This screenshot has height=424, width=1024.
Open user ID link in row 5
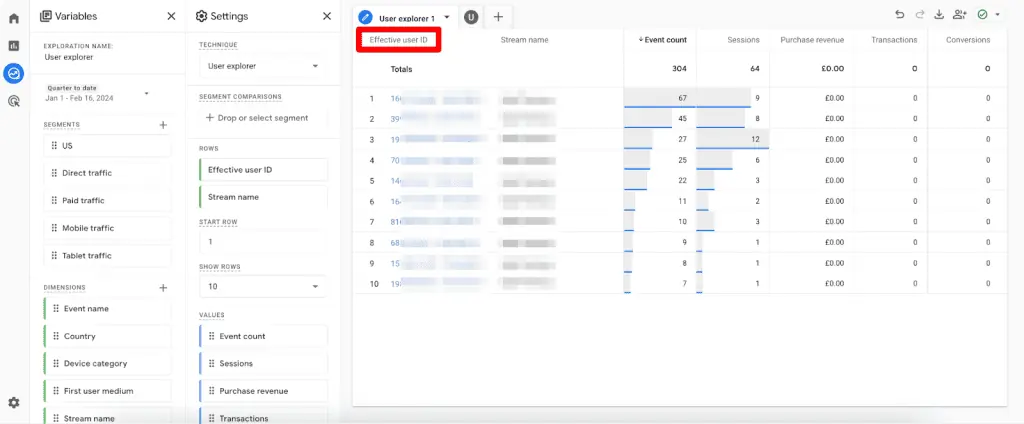point(431,180)
